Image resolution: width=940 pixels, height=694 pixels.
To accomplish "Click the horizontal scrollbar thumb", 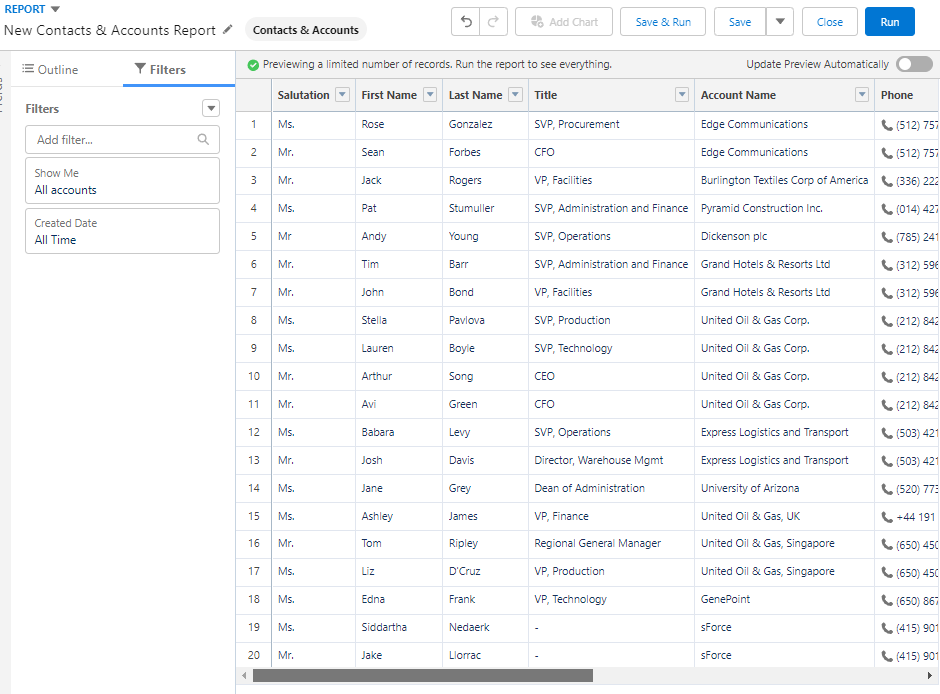I will [423, 675].
